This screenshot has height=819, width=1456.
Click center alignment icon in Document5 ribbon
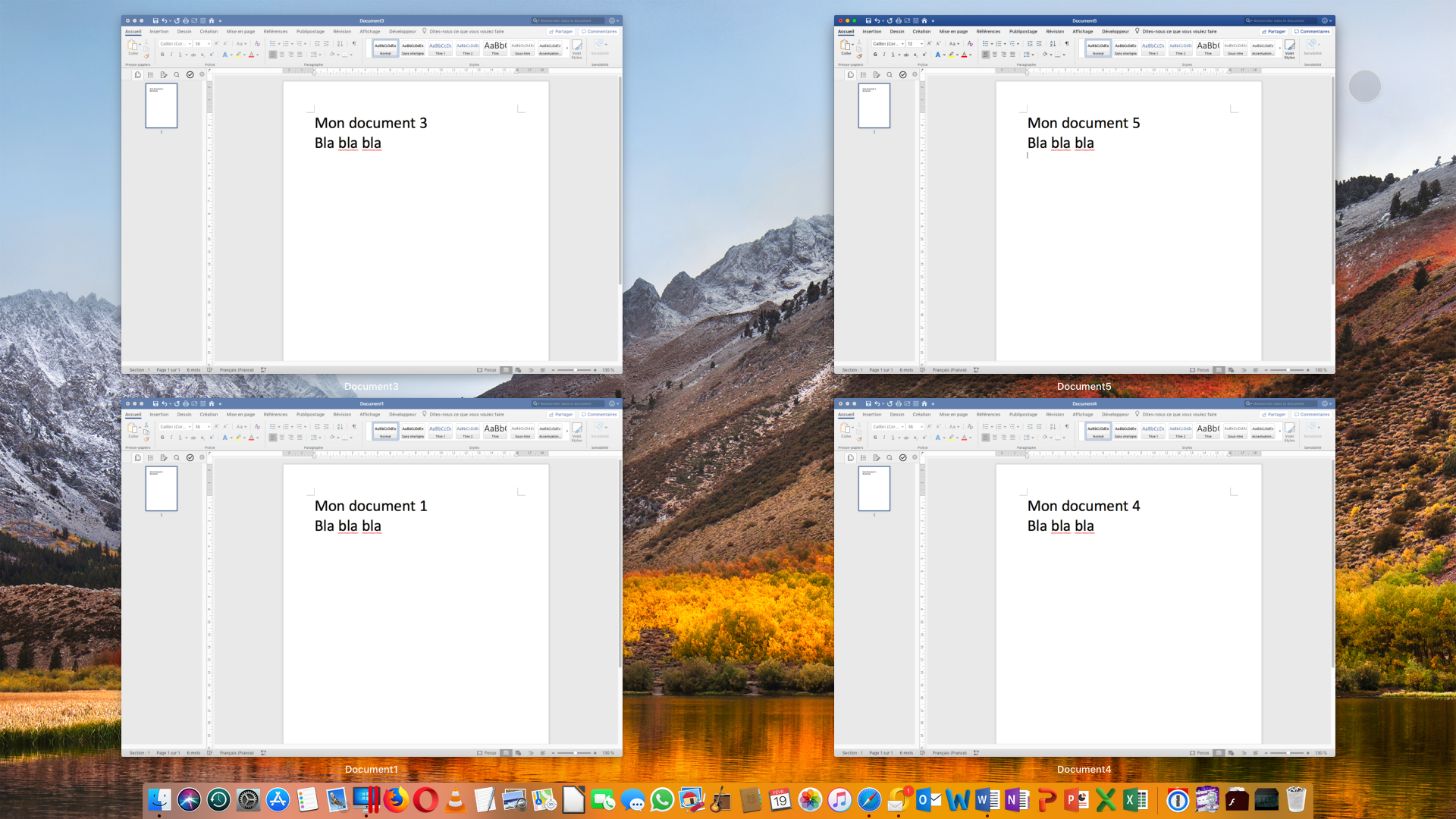click(995, 55)
